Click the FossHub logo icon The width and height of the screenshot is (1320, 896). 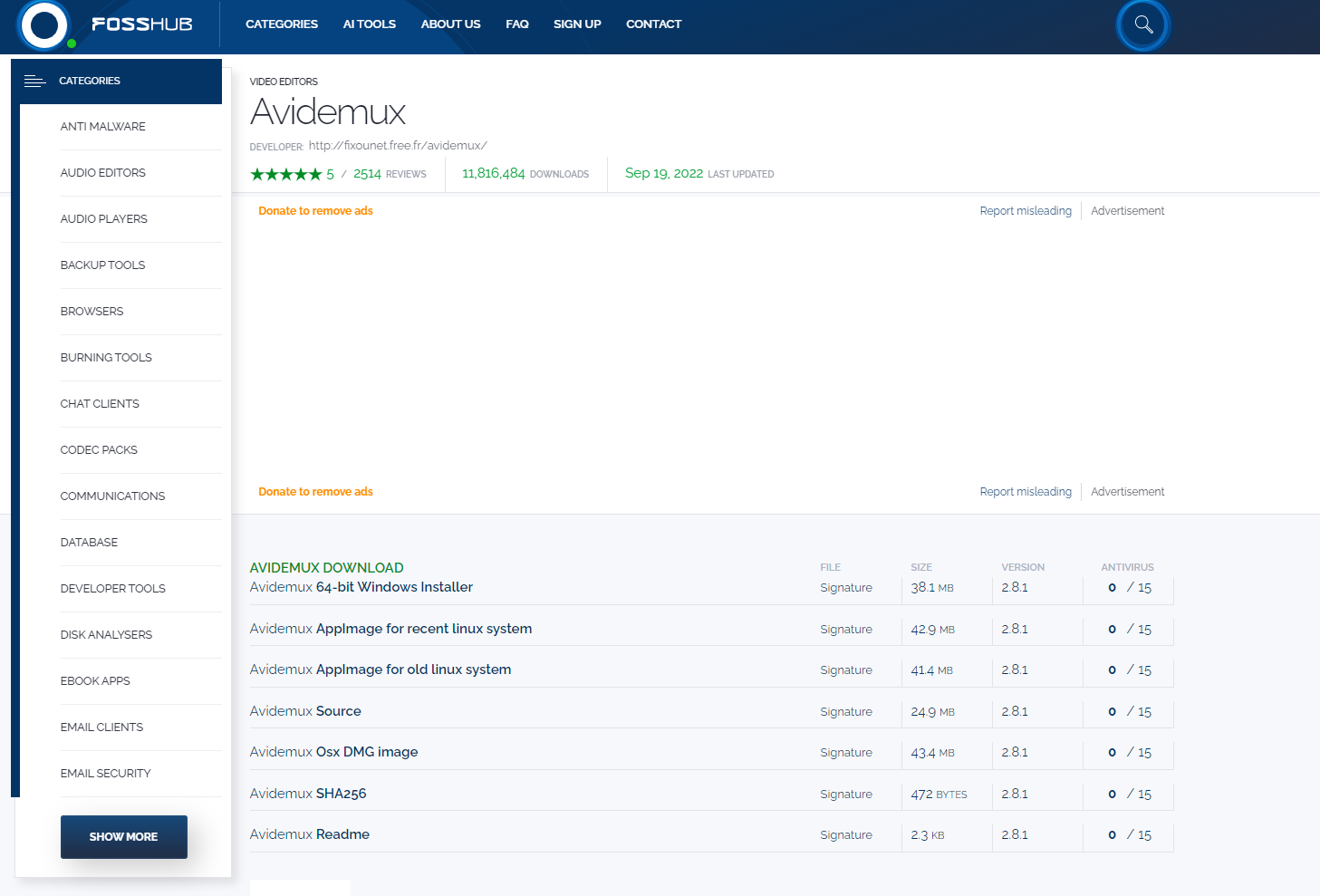pyautogui.click(x=44, y=24)
